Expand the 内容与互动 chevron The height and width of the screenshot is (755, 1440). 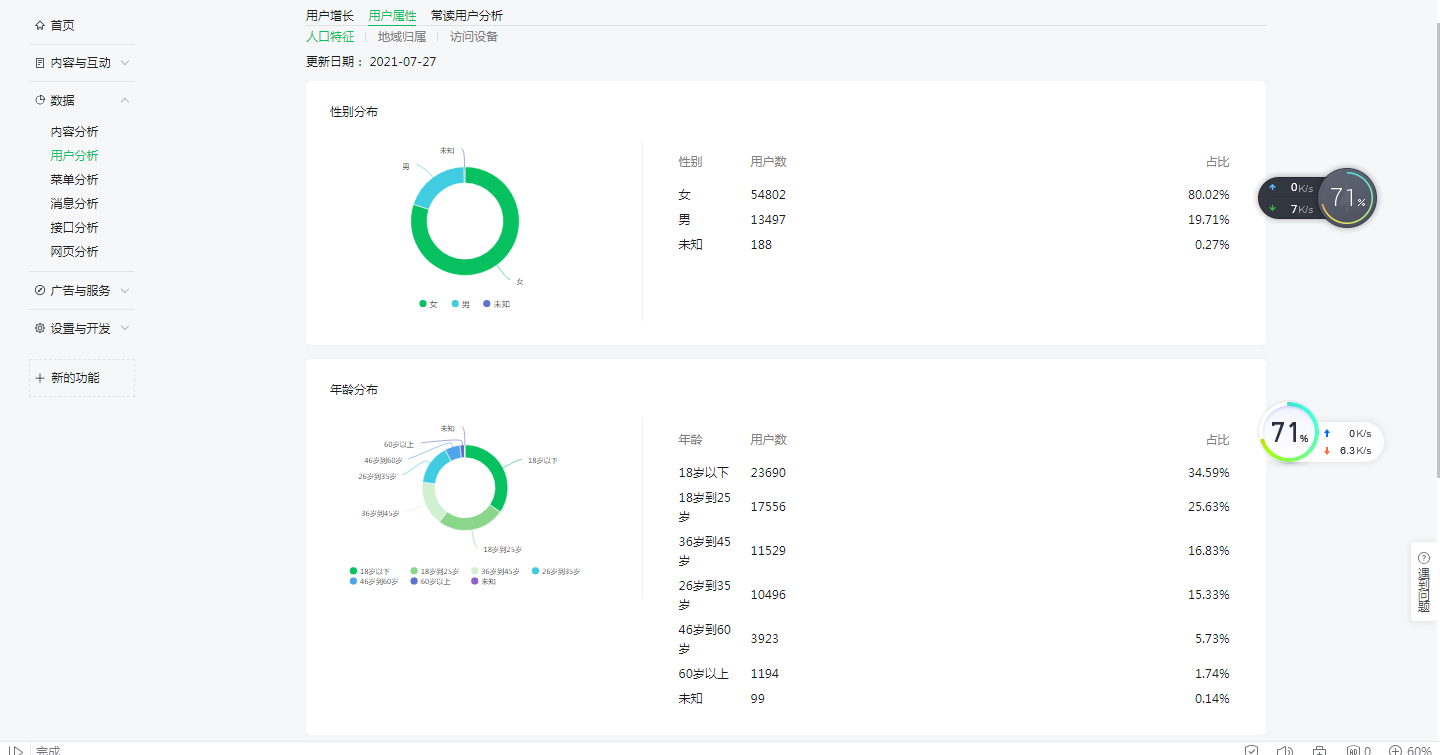tap(124, 63)
